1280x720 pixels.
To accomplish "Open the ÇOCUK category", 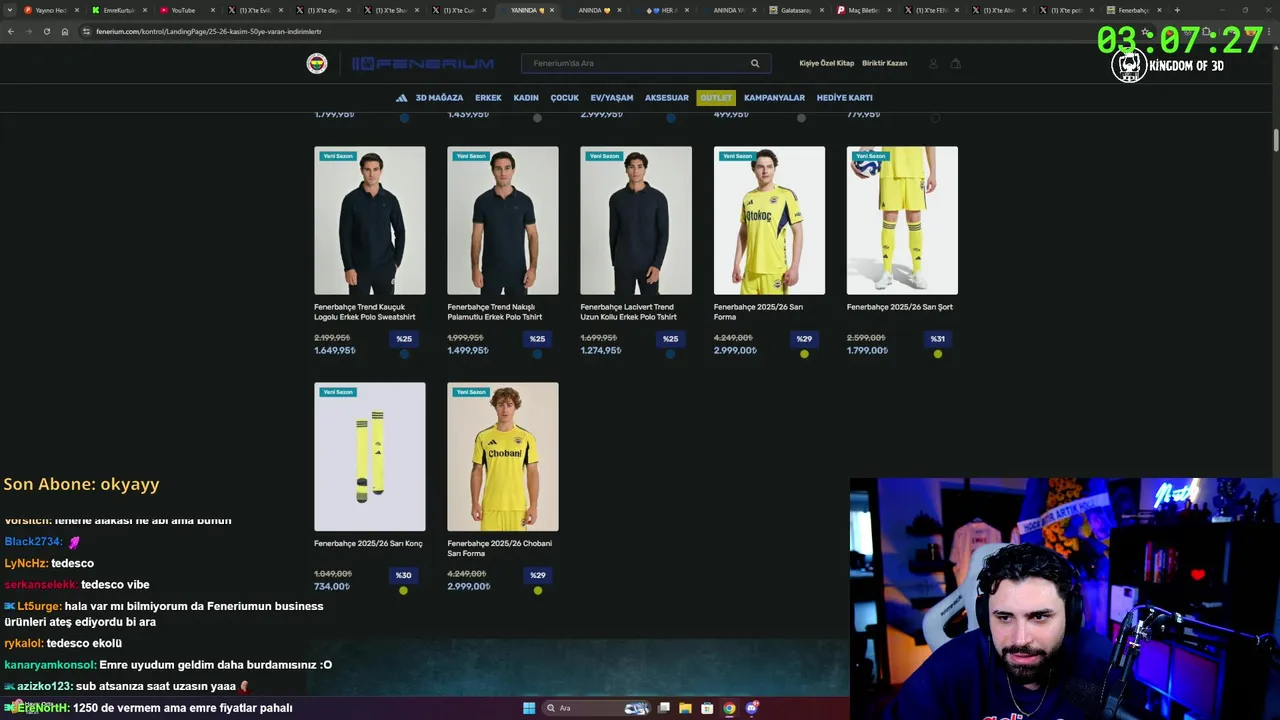I will [x=564, y=98].
